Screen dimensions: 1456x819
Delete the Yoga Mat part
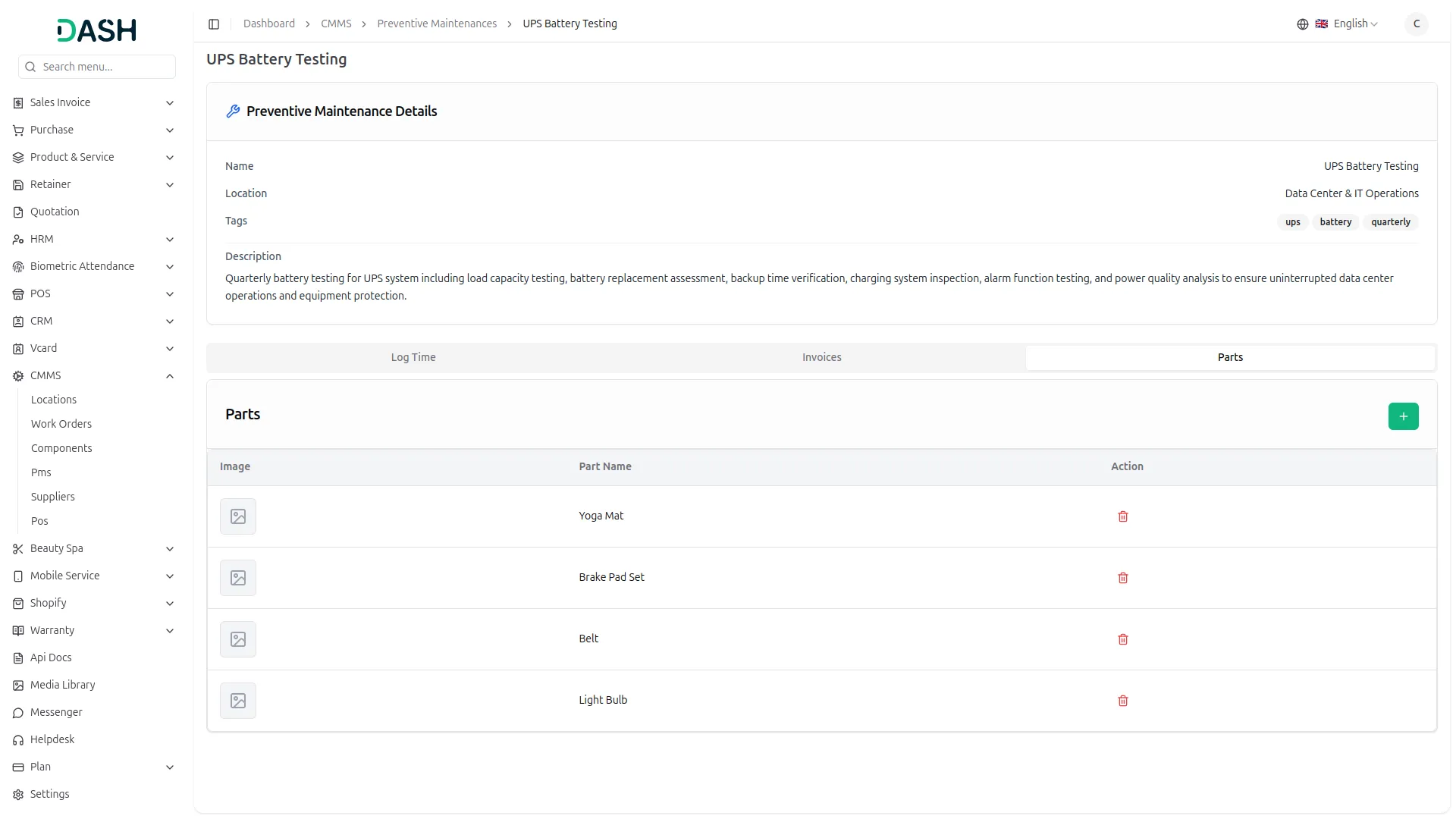(x=1122, y=516)
